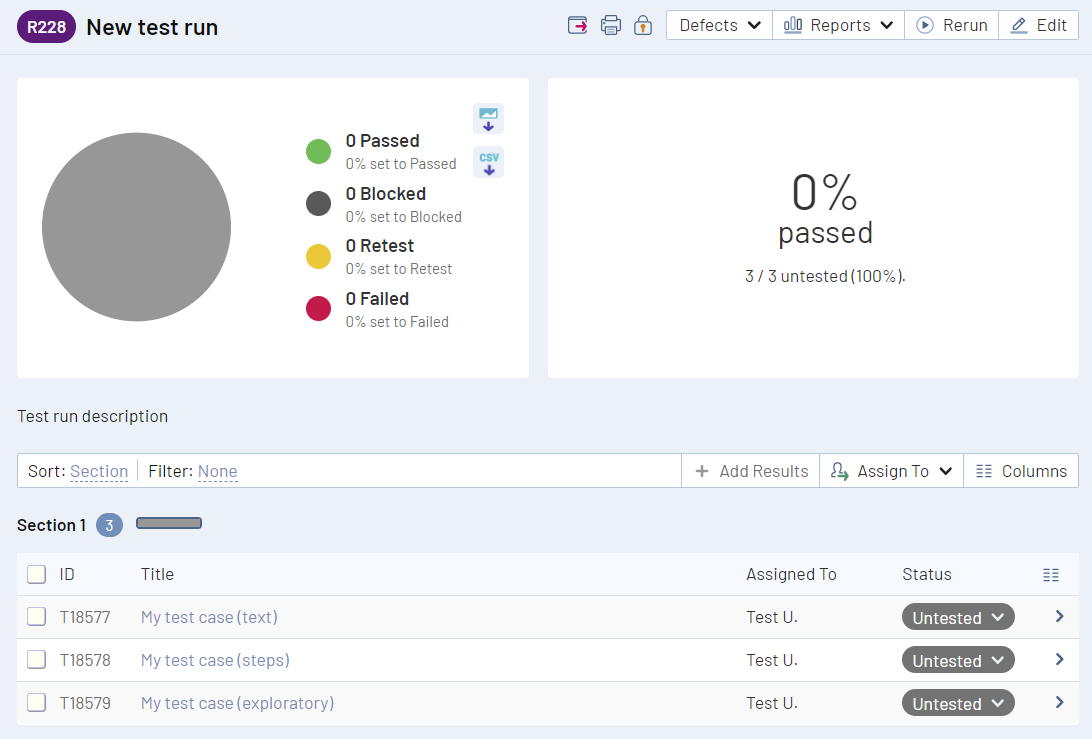The image size is (1092, 739).
Task: Click the column settings icon in table header
Action: tap(1050, 574)
